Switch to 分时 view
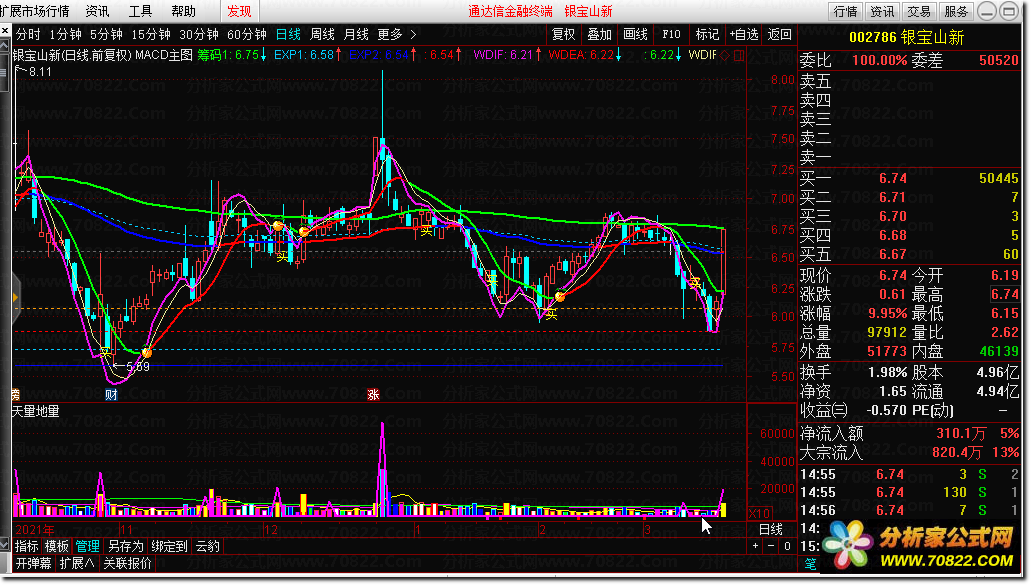1032x585 pixels. [x=28, y=34]
